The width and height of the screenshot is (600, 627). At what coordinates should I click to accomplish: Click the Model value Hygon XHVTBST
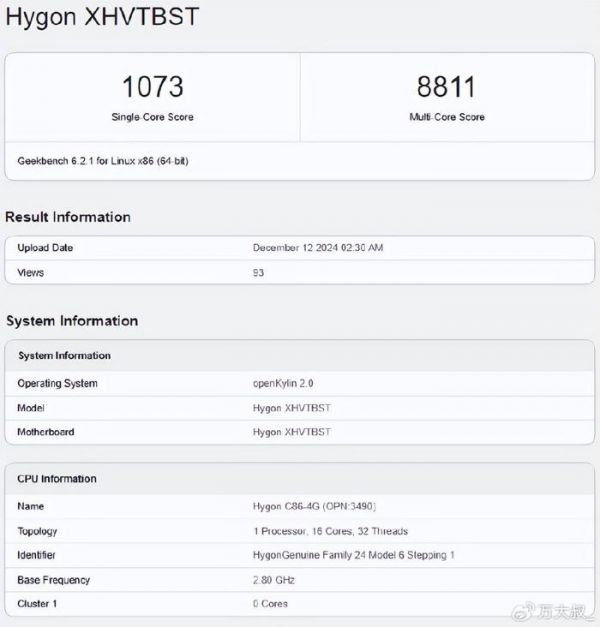point(291,408)
